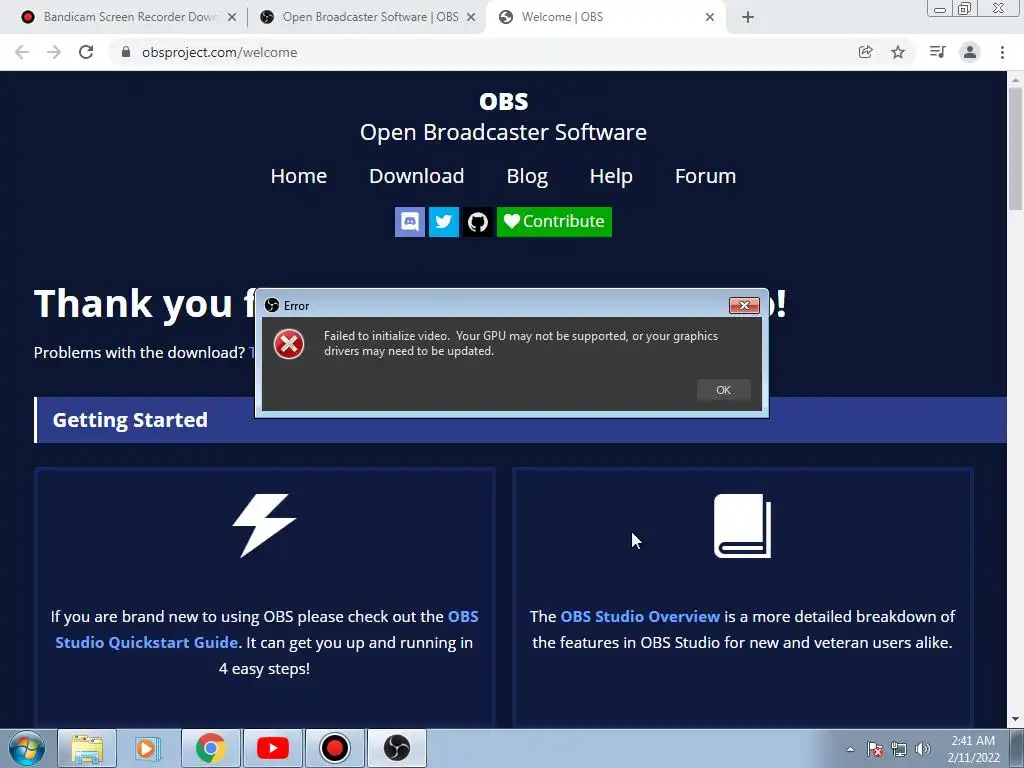Click the taskbar clock showing 2:41 AM
1024x768 pixels.
(973, 749)
